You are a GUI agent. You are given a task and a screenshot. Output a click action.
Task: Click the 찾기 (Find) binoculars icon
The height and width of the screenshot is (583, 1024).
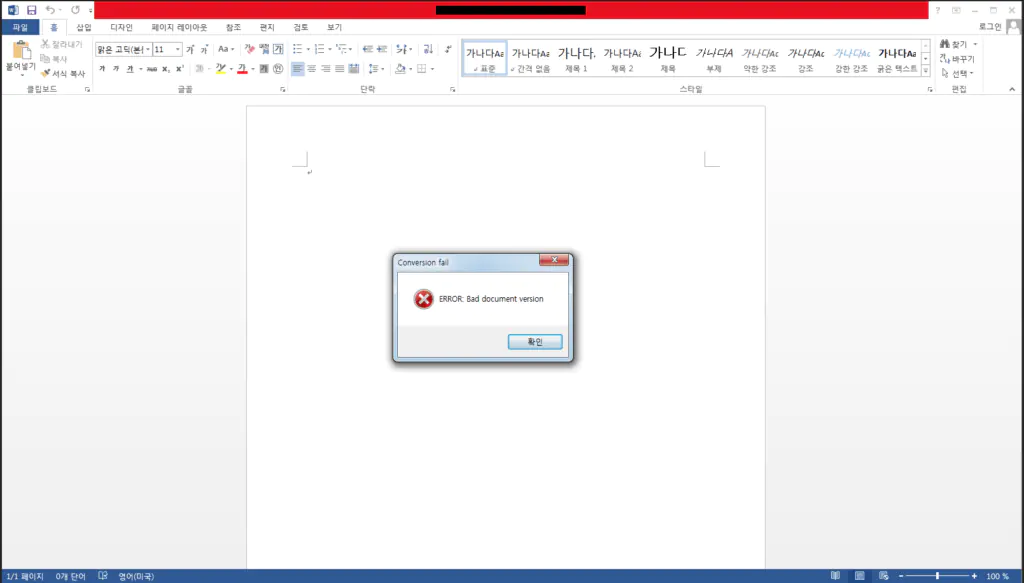944,45
